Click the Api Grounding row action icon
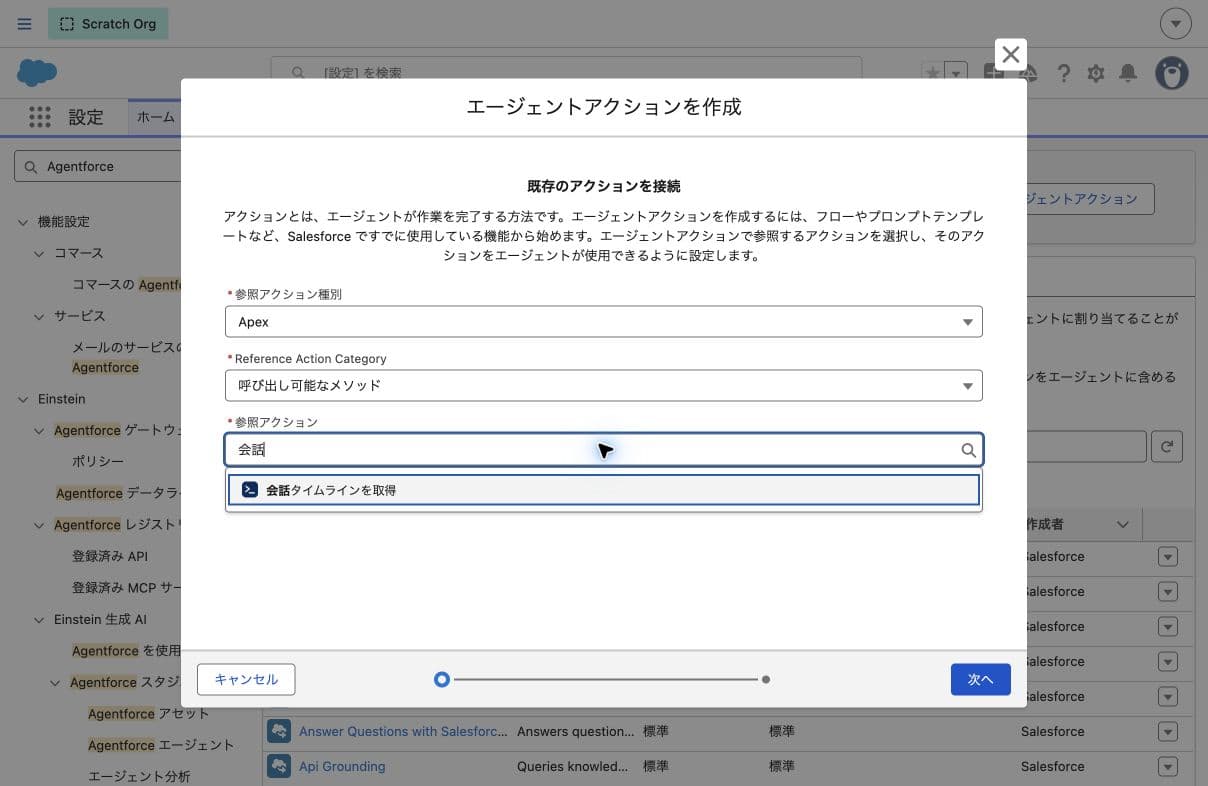 click(x=278, y=766)
